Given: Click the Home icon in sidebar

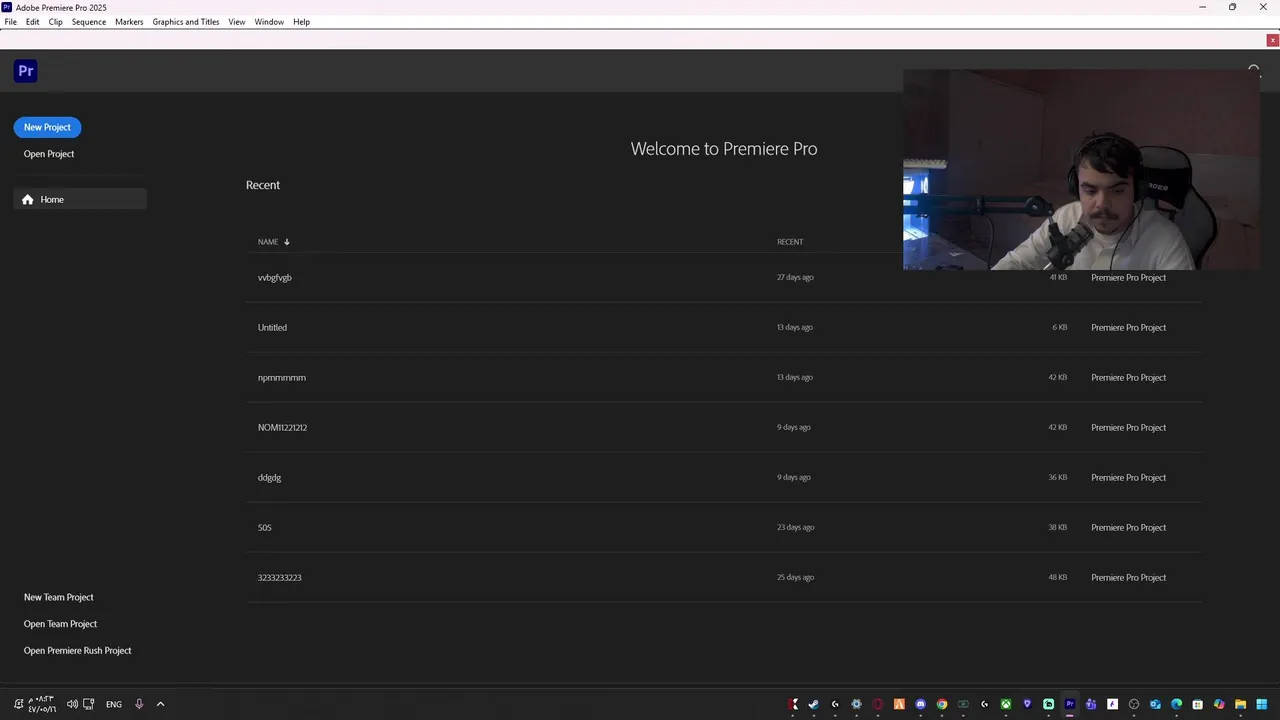Looking at the screenshot, I should tap(28, 199).
